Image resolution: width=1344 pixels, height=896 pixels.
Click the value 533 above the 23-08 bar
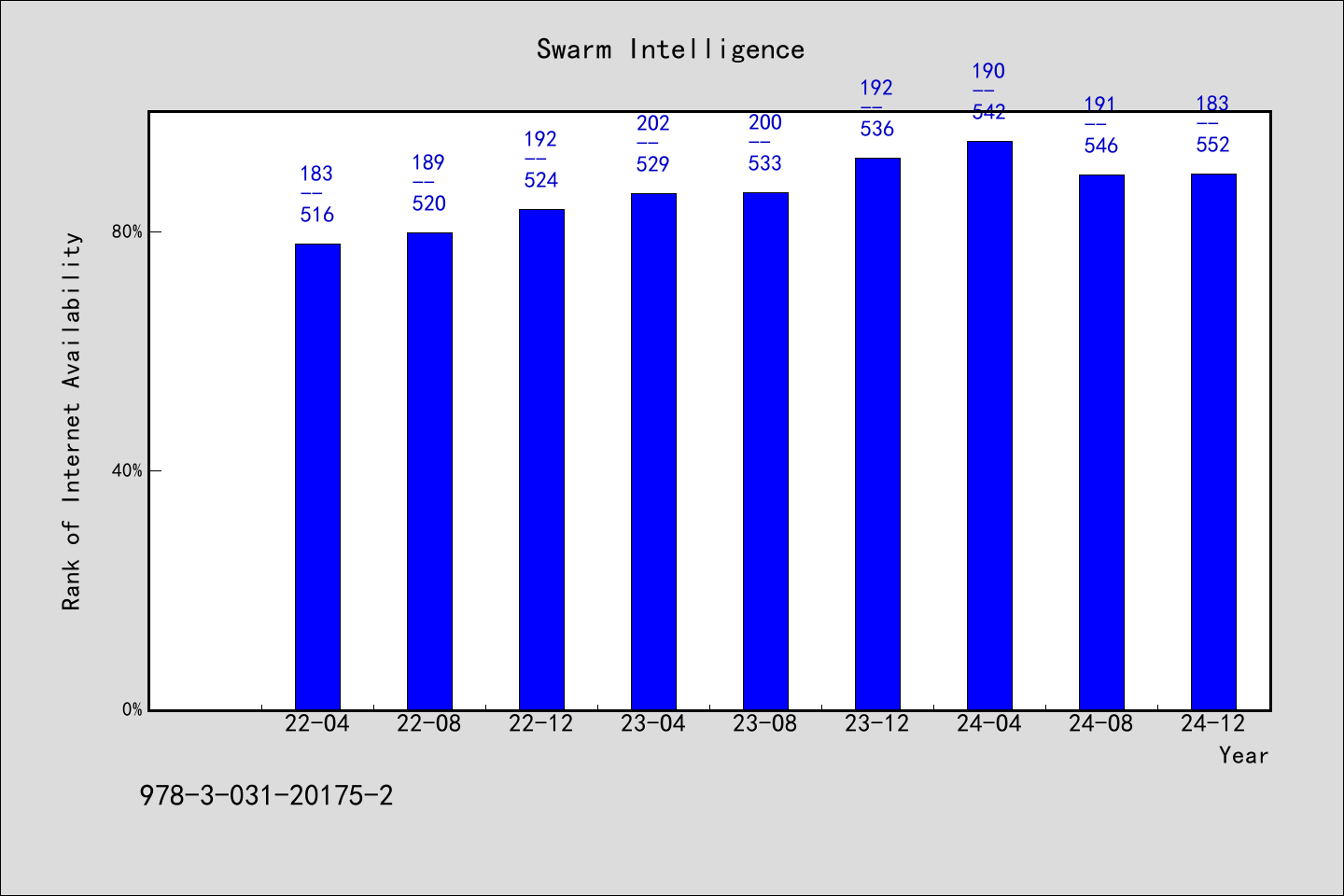(x=765, y=163)
